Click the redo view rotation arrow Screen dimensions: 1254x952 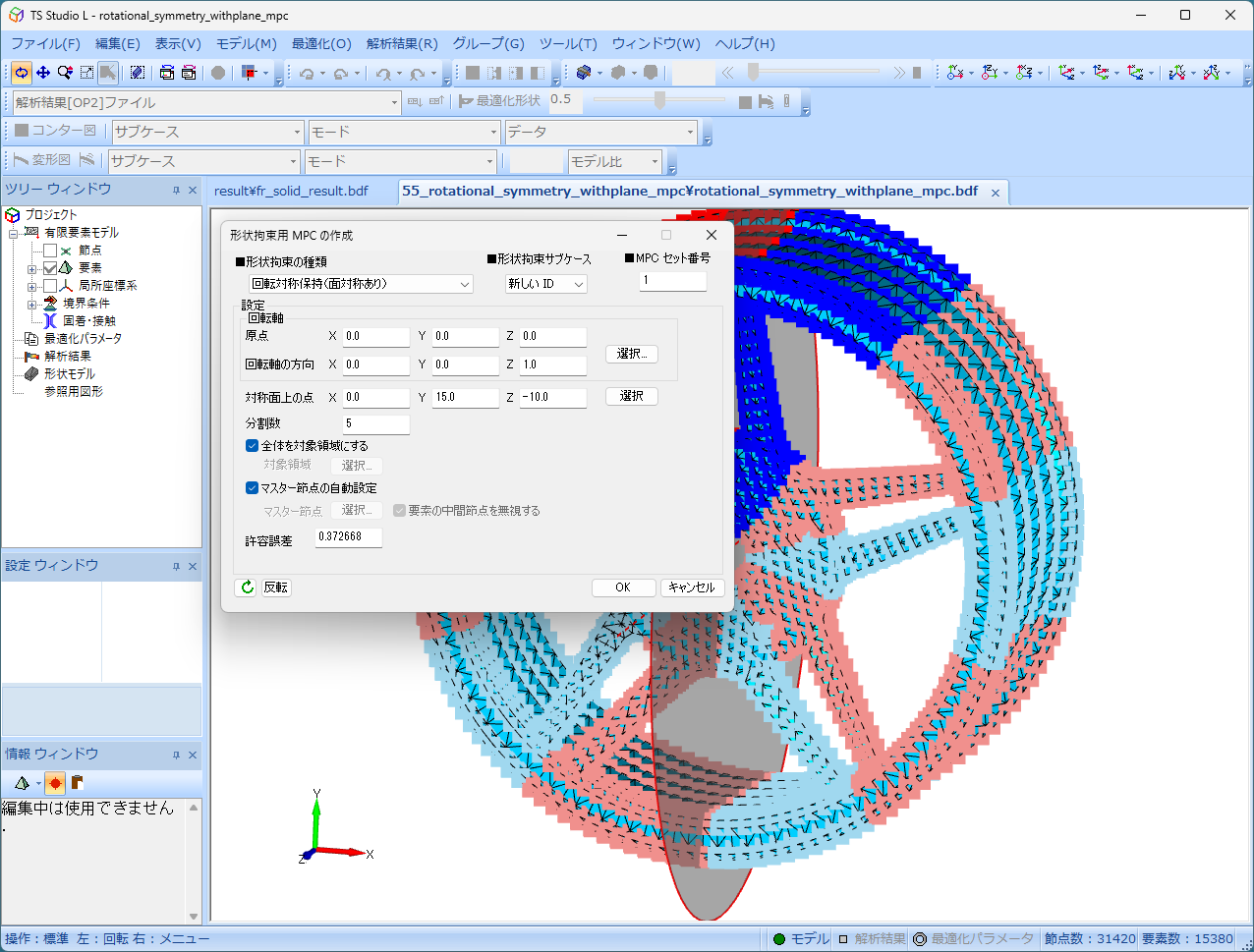(x=341, y=73)
